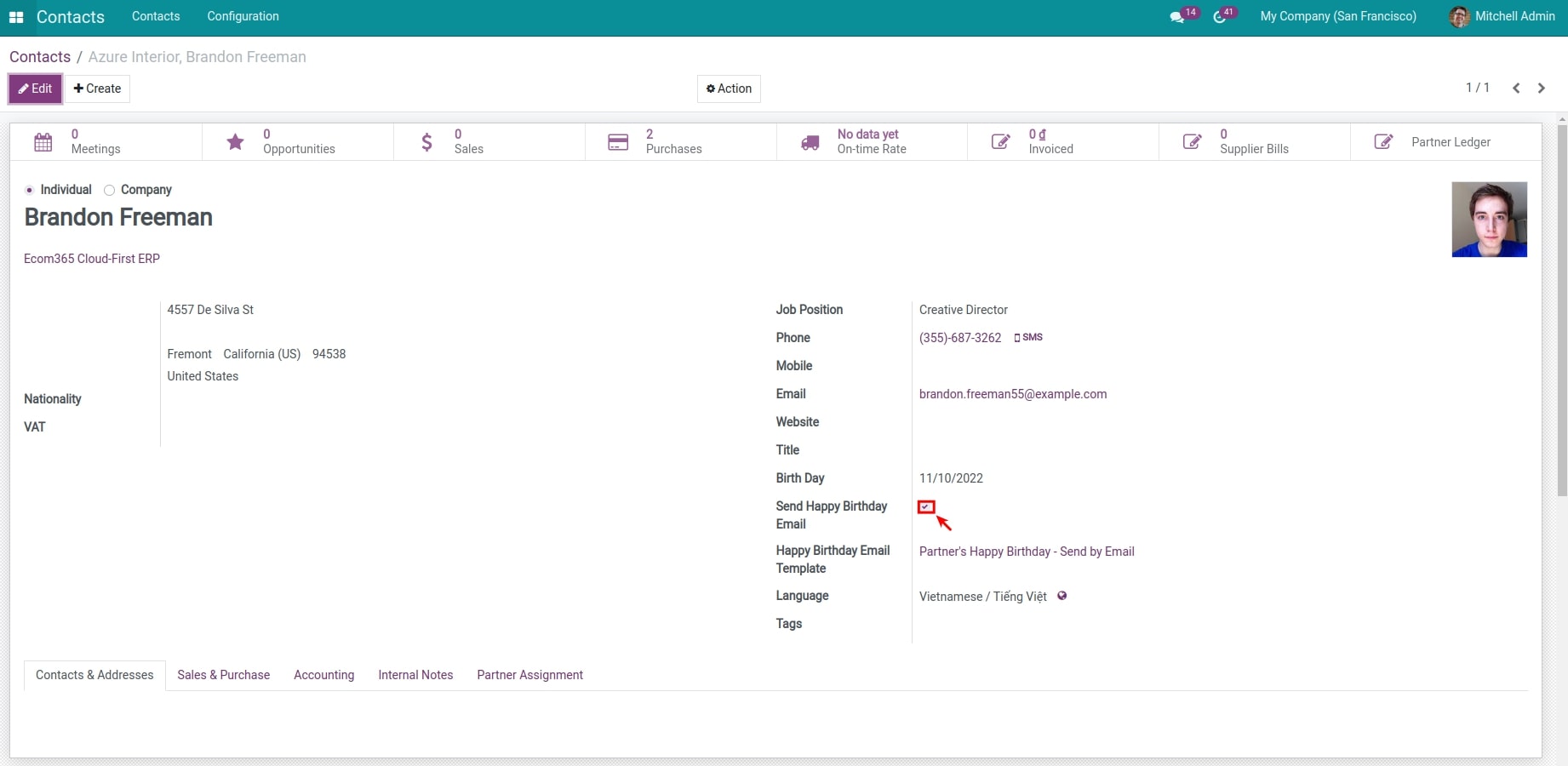Click Brandon Freeman's profile photo

[x=1489, y=220]
